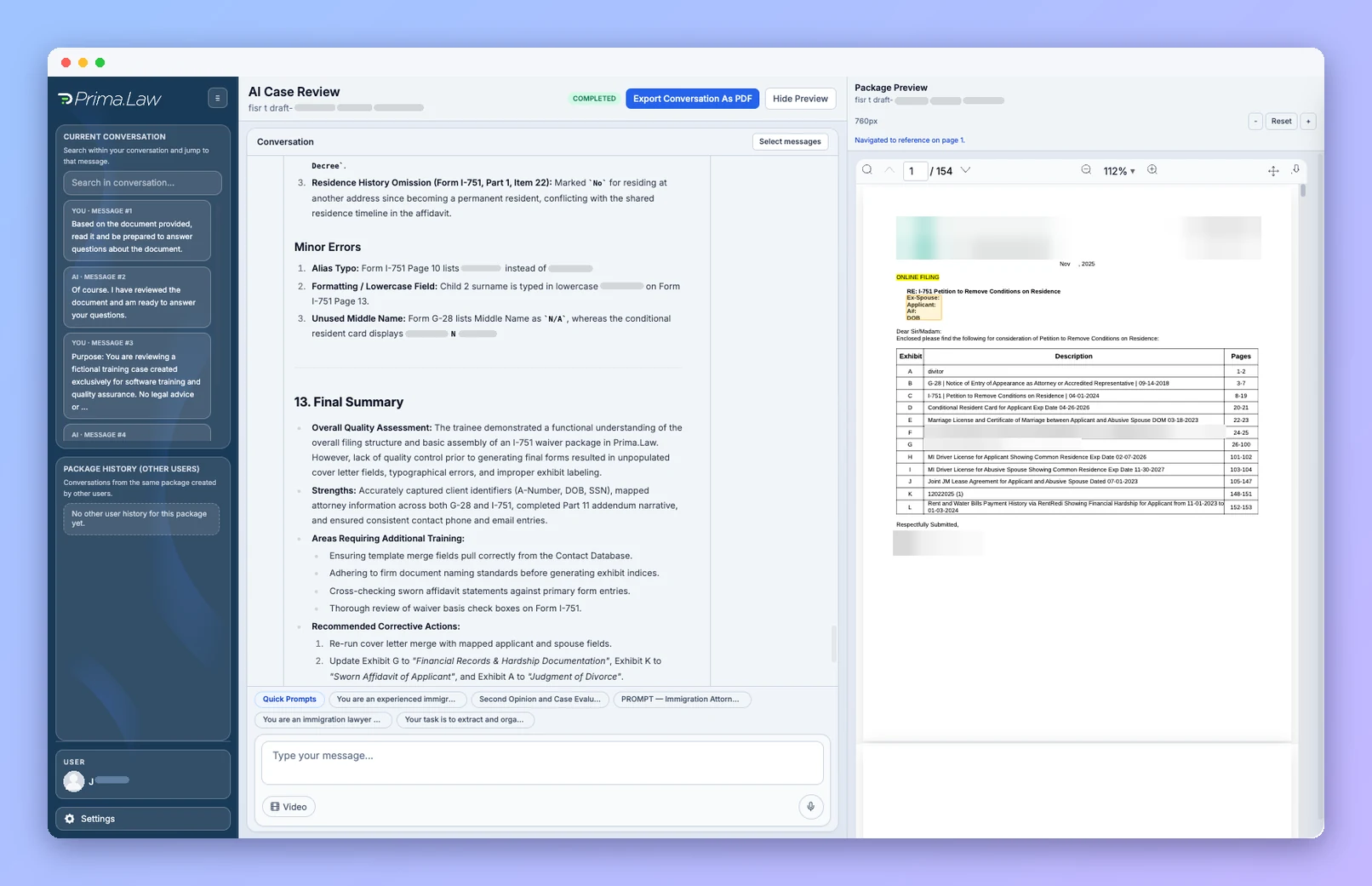Pick 'You are an experienced immigr...' prompt
Image resolution: width=1372 pixels, height=886 pixels.
click(x=396, y=700)
